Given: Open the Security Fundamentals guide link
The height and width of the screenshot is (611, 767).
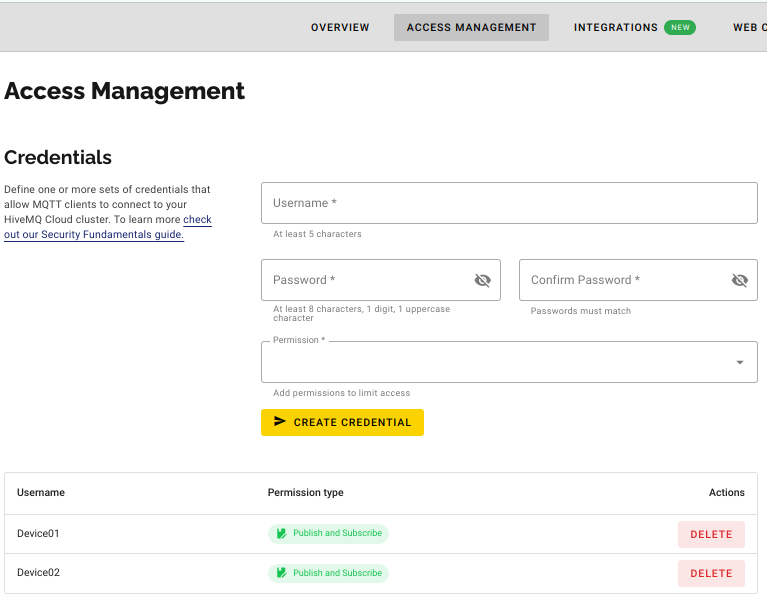Looking at the screenshot, I should [112, 234].
